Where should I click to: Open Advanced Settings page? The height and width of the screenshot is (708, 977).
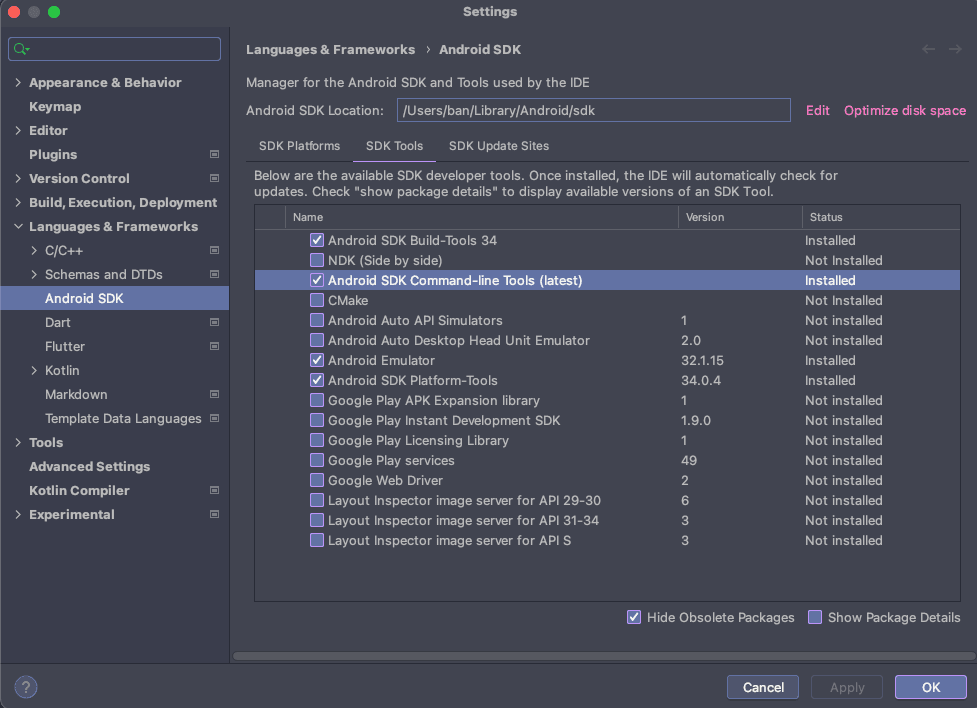point(89,466)
